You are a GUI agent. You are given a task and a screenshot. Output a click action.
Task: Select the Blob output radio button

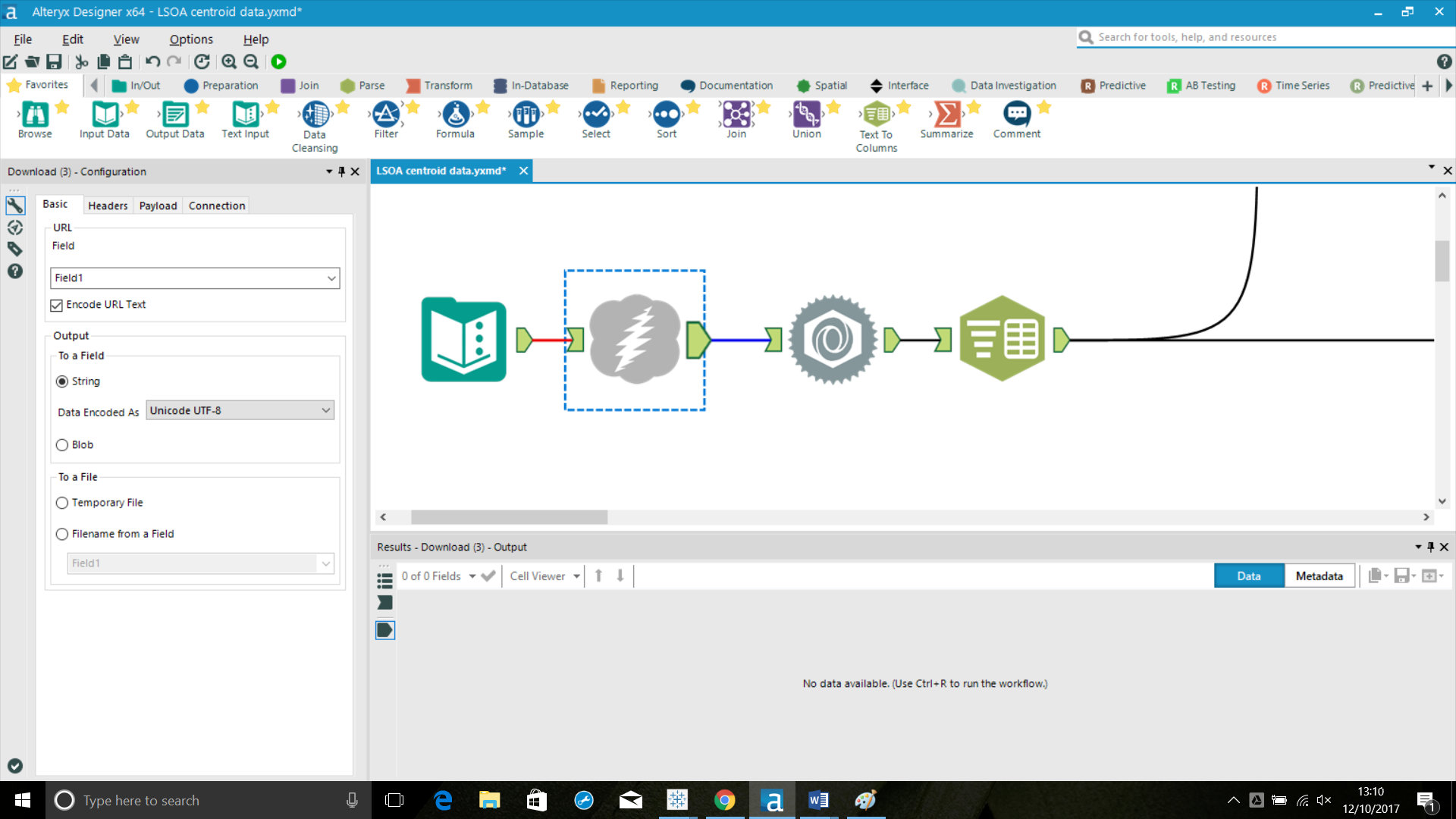62,444
